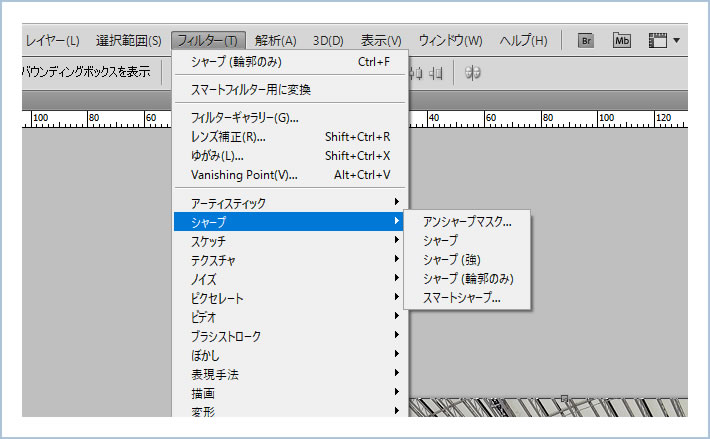
Task: Expand the ピクセレート submenu
Action: click(290, 298)
